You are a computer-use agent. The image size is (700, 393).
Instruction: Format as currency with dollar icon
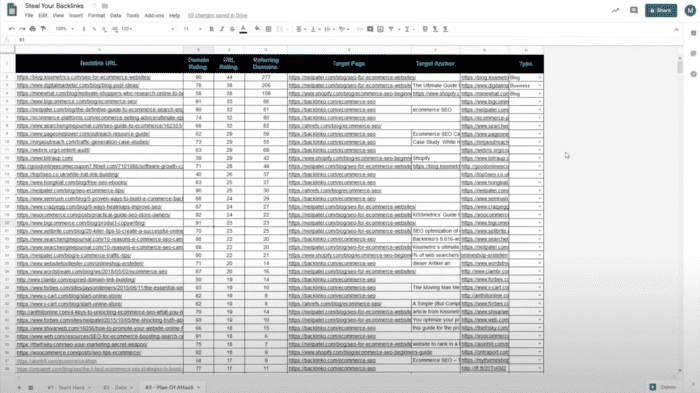(x=84, y=29)
